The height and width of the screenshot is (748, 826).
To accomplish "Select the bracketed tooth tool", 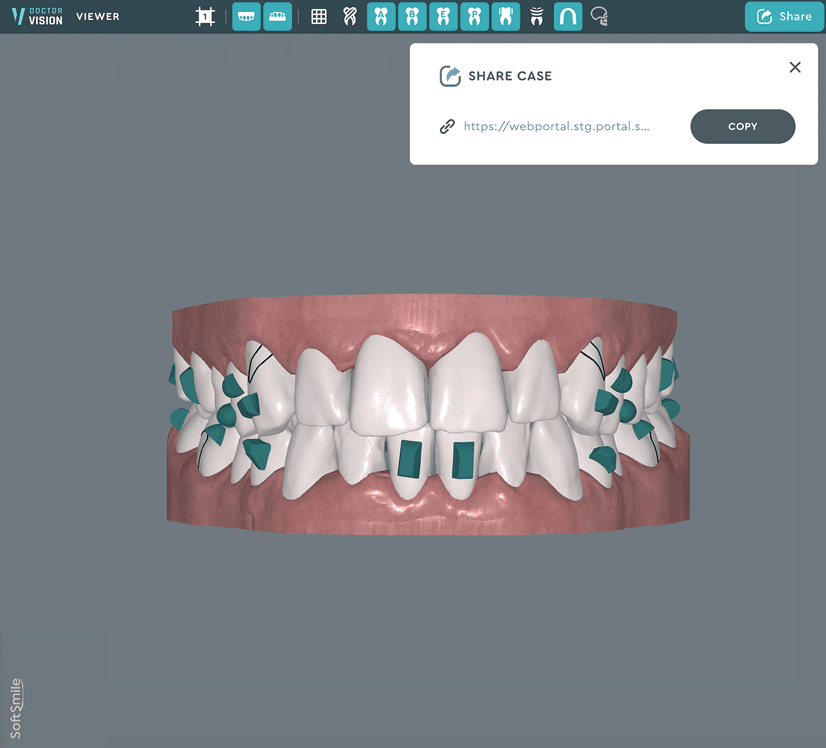I will [x=505, y=16].
